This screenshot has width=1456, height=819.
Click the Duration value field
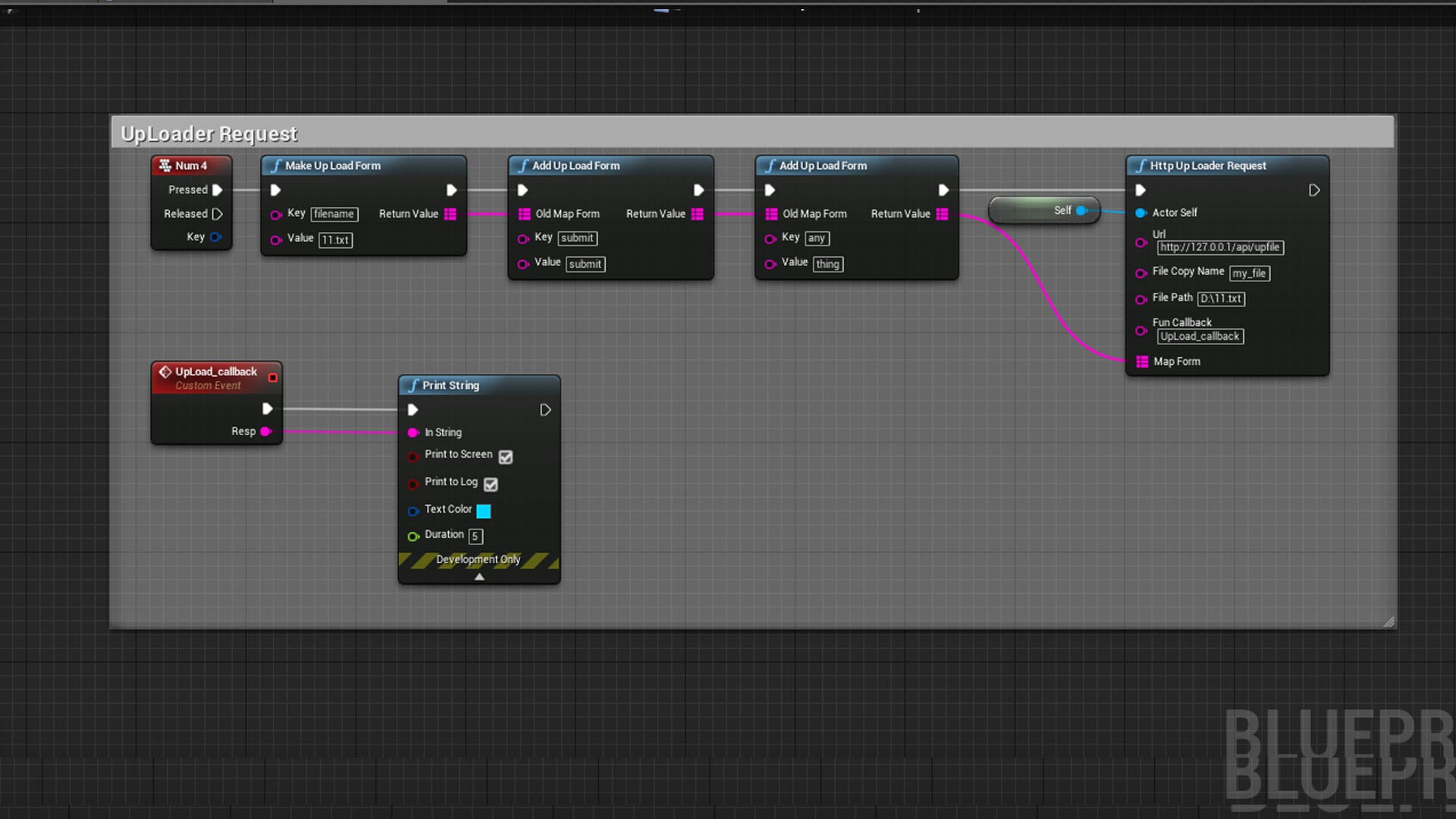(475, 536)
